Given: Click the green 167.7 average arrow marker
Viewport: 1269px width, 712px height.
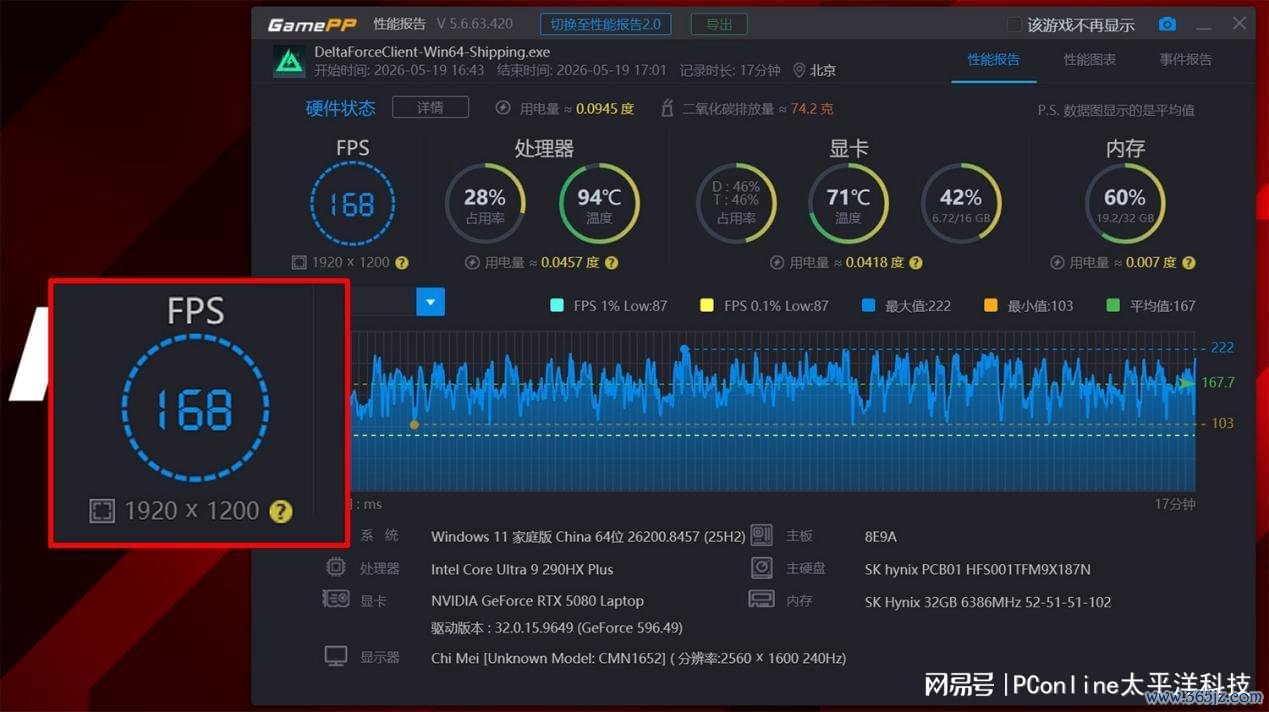Looking at the screenshot, I should coord(1187,383).
